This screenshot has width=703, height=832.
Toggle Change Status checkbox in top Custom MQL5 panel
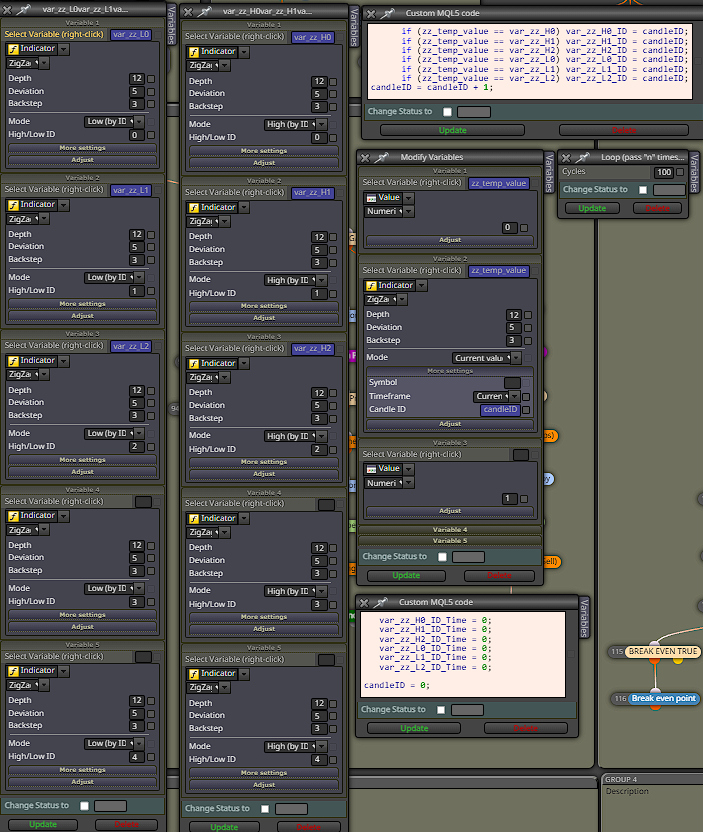pos(448,112)
